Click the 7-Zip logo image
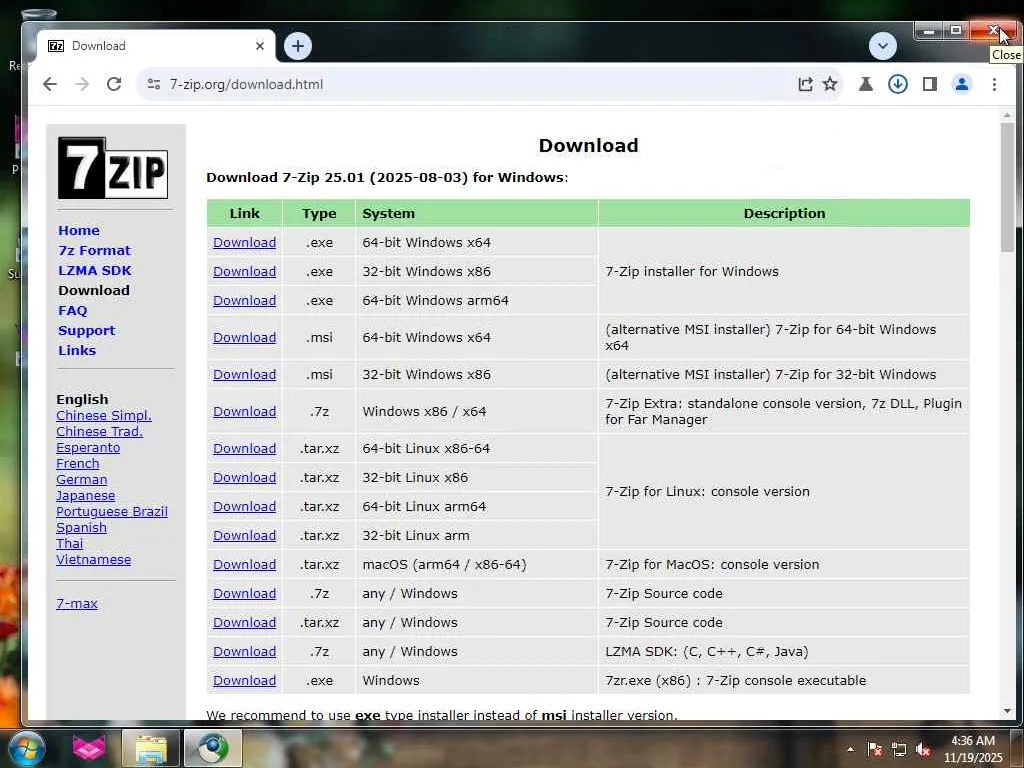Image resolution: width=1024 pixels, height=768 pixels. click(113, 168)
